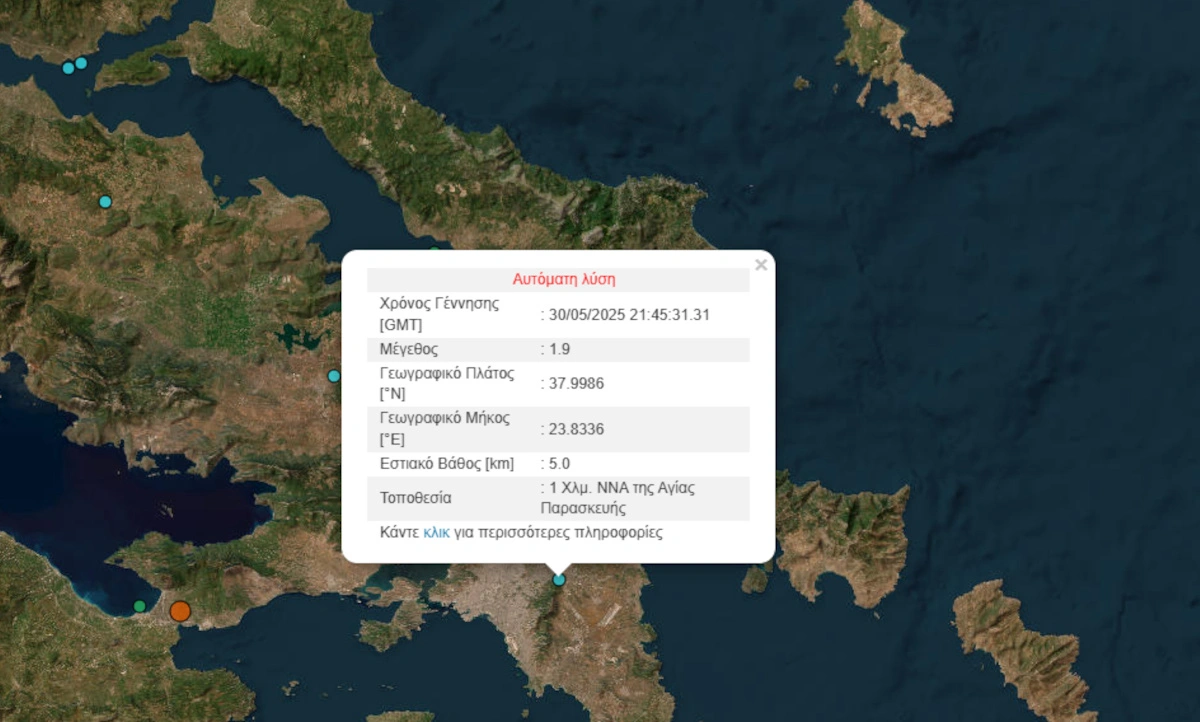The image size is (1200, 722).
Task: Click the "Εστιακό Βάθος [km]" row label
Action: coord(446,464)
